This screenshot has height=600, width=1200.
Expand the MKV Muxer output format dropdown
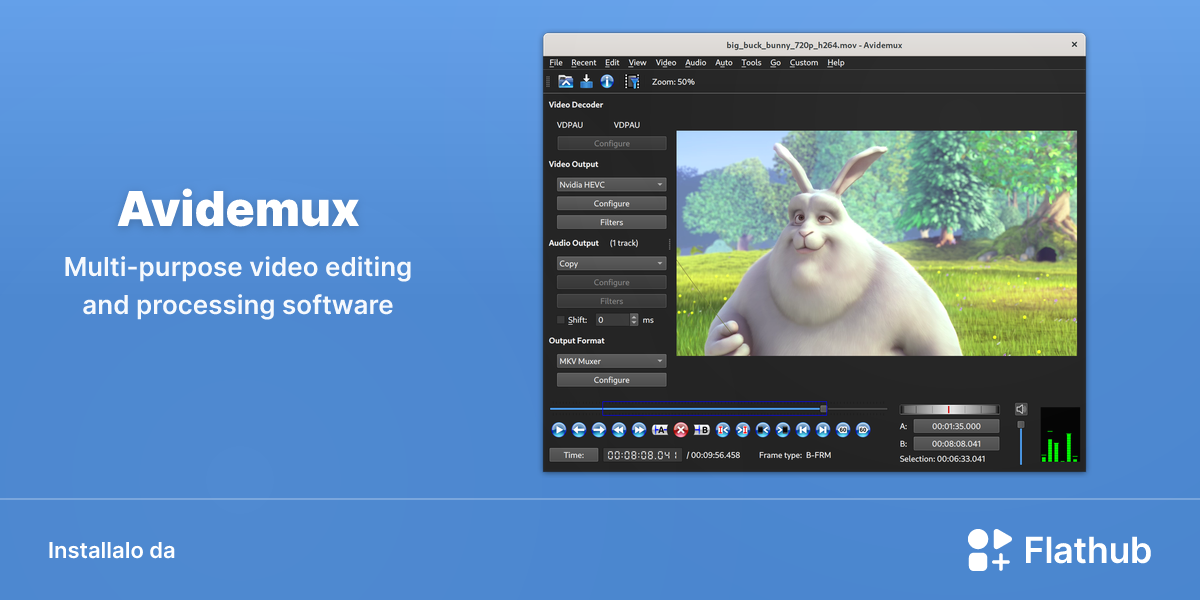click(611, 361)
